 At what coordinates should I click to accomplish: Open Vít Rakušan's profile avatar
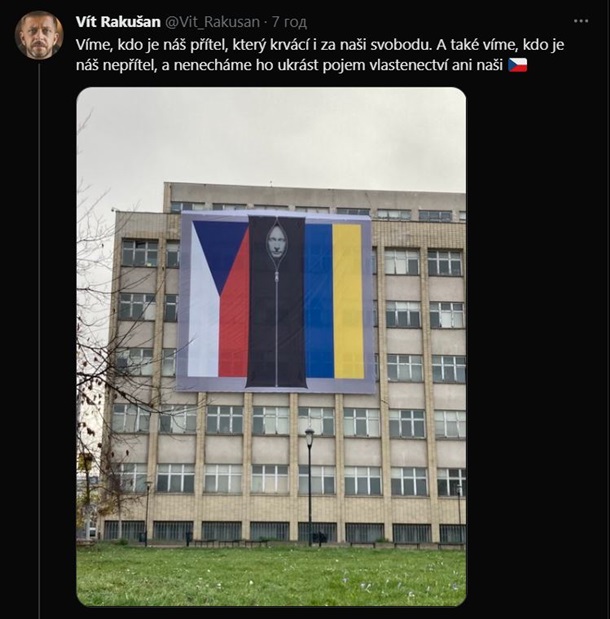(39, 35)
